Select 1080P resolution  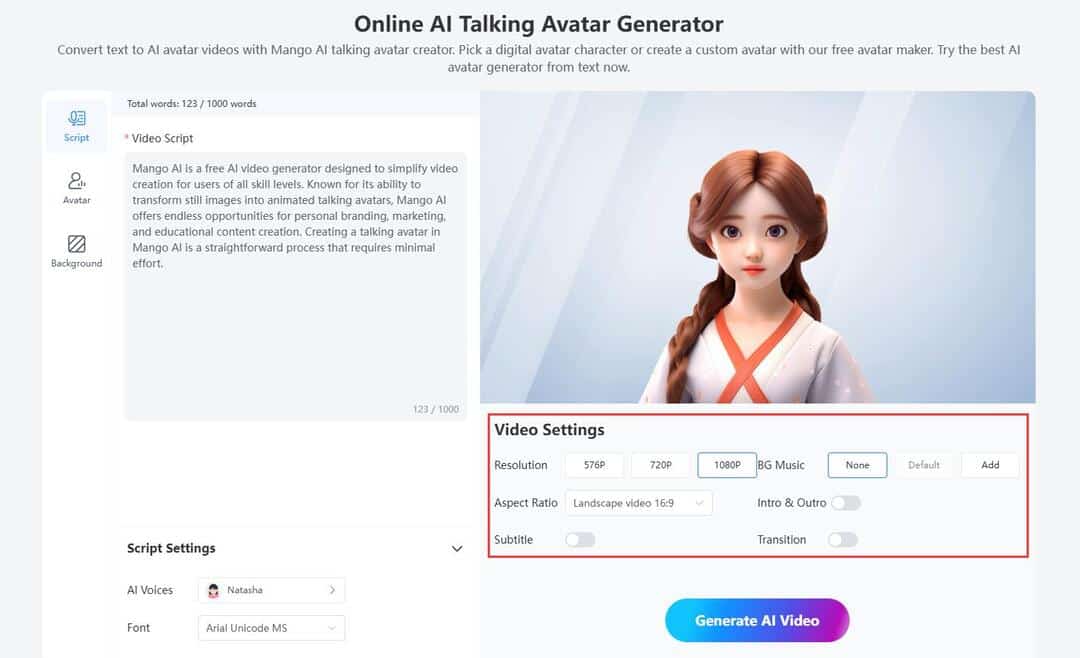click(x=727, y=465)
